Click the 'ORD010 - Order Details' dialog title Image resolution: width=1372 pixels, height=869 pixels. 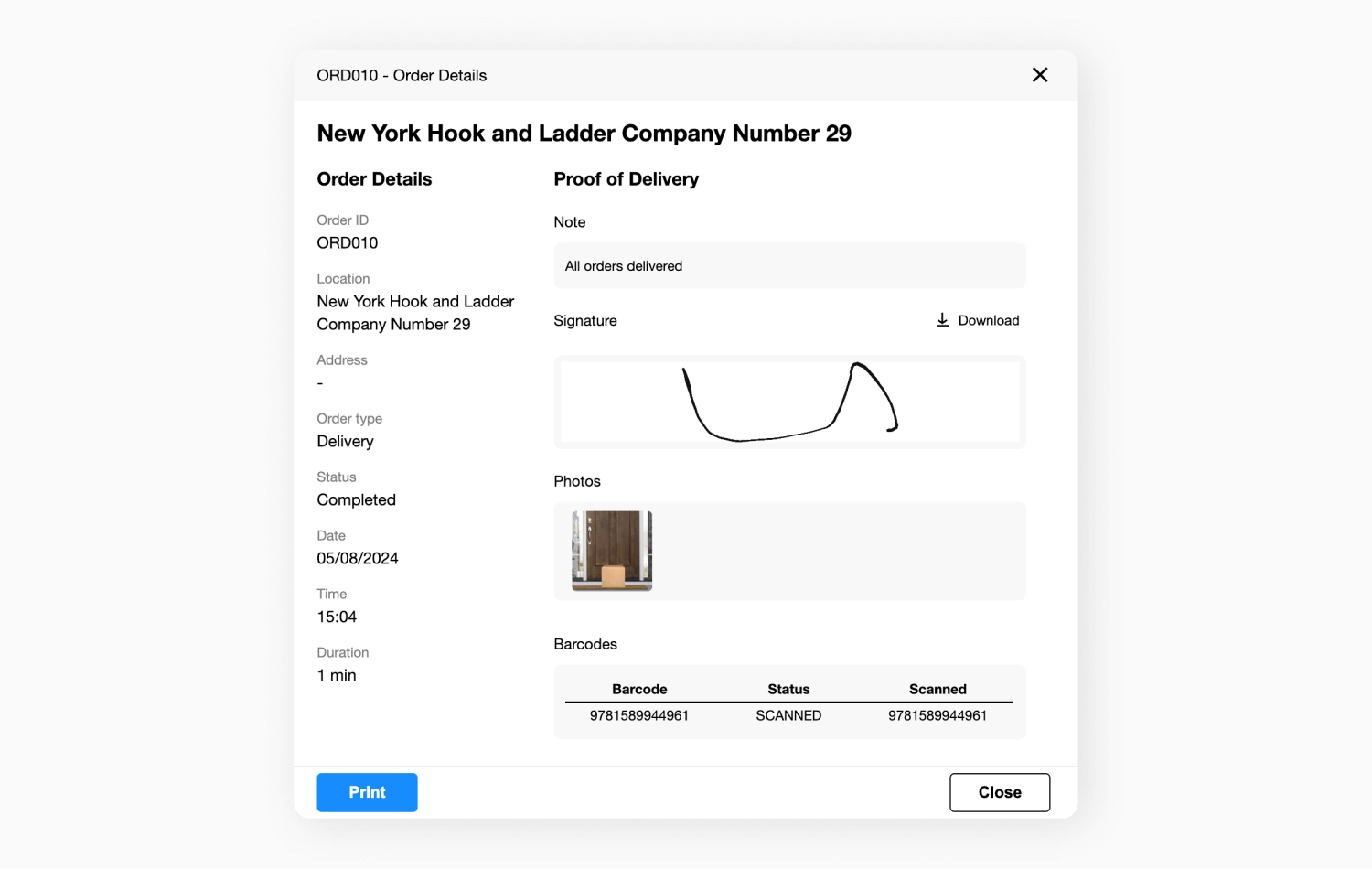coord(402,76)
